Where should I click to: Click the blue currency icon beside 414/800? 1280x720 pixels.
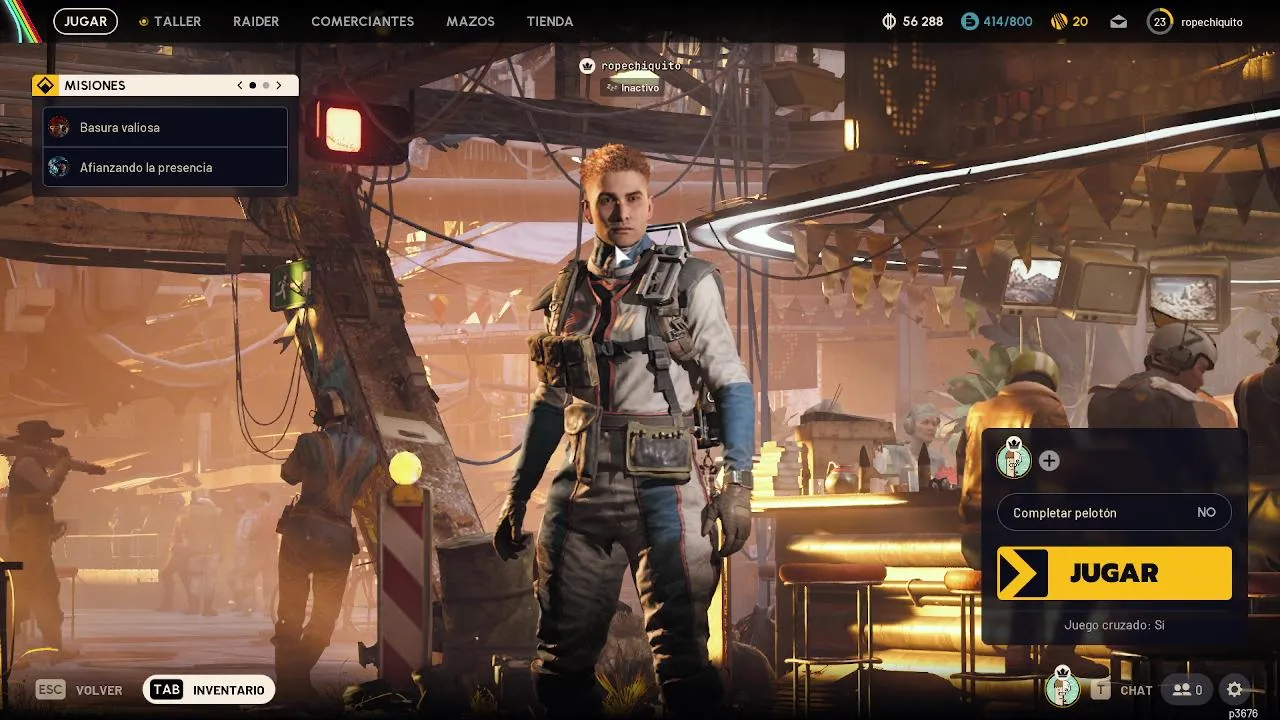969,21
